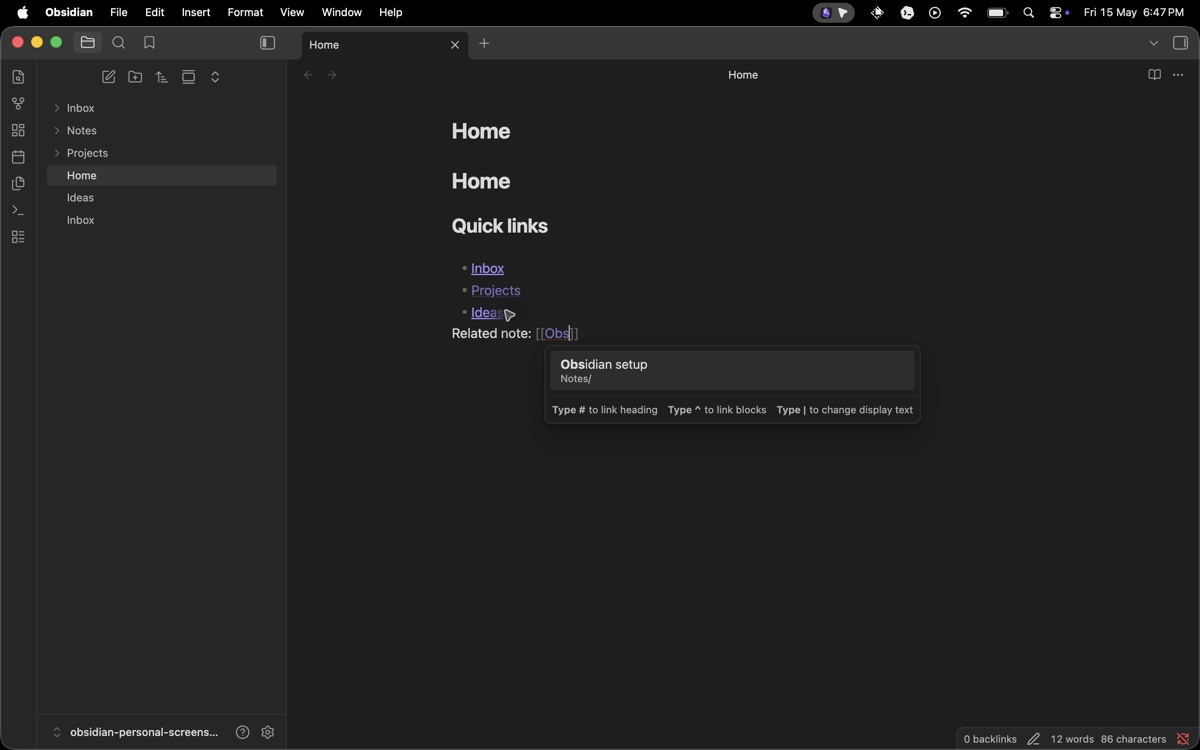This screenshot has width=1200, height=750.
Task: Open the bookmarks tab icon
Action: click(150, 43)
